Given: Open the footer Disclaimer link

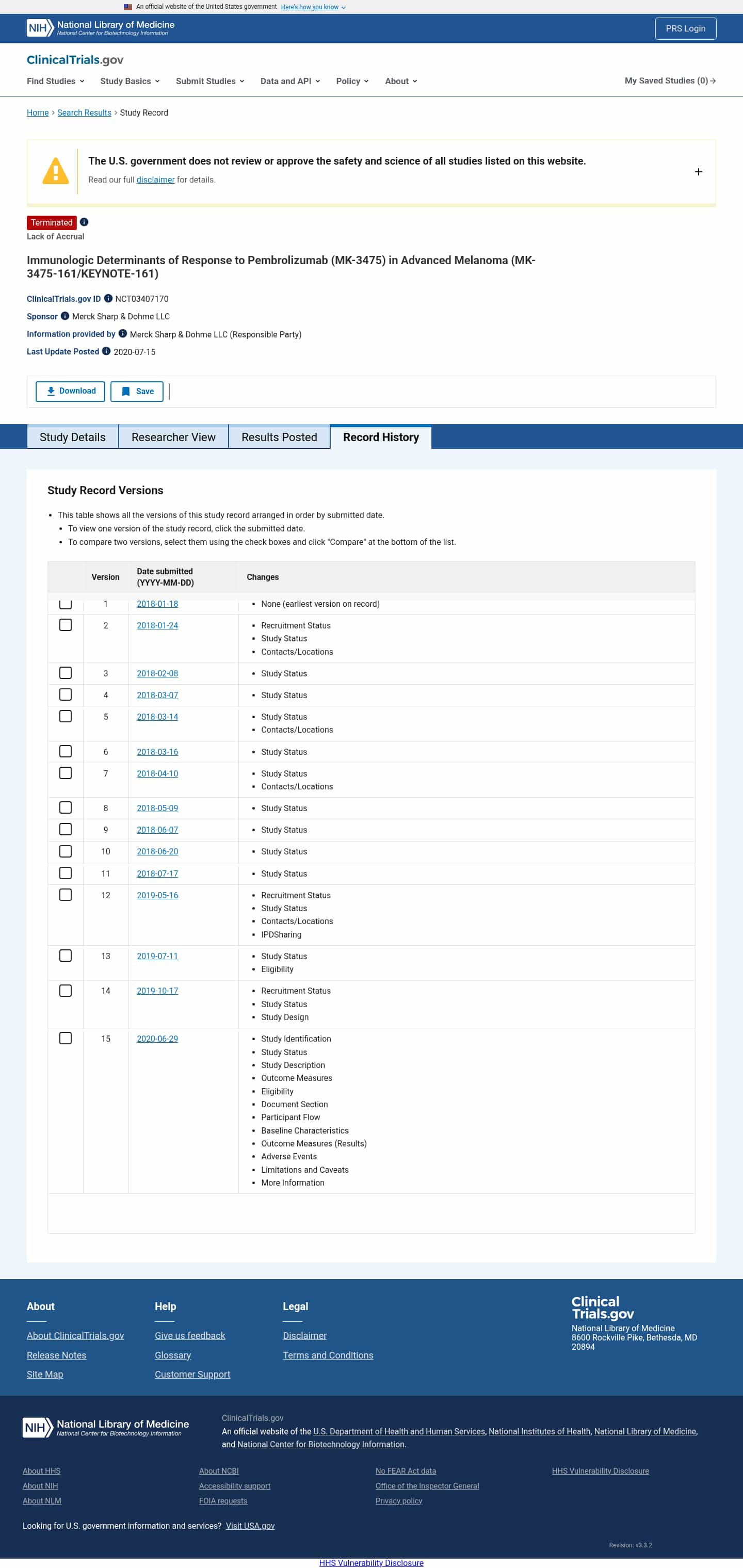Looking at the screenshot, I should click(305, 1335).
